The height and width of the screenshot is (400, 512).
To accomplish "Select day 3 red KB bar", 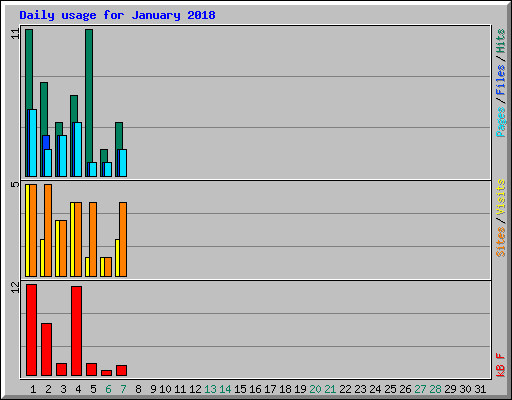I will point(61,369).
